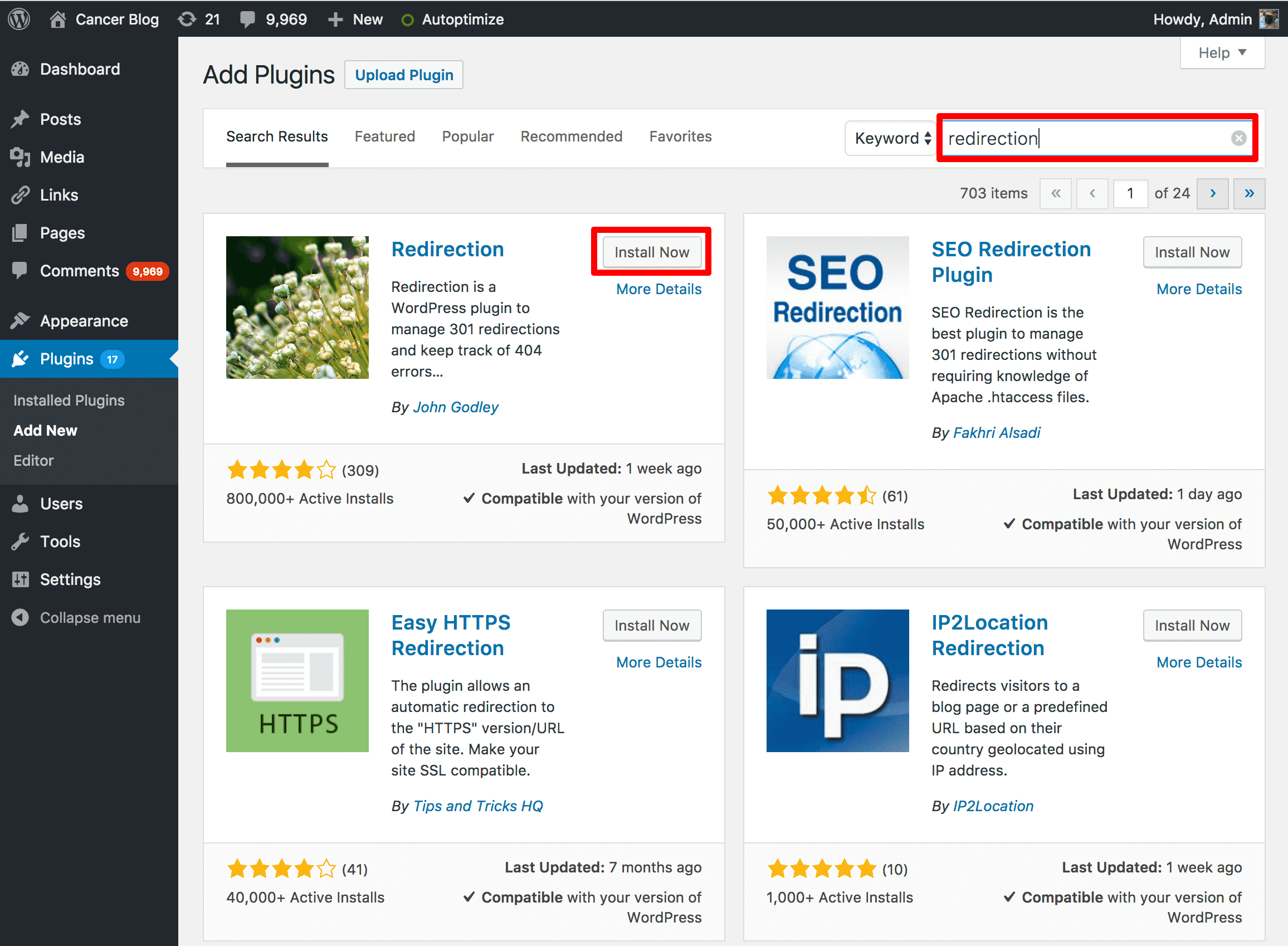Switch to the Featured plugins tab
The image size is (1288, 946).
coord(385,136)
